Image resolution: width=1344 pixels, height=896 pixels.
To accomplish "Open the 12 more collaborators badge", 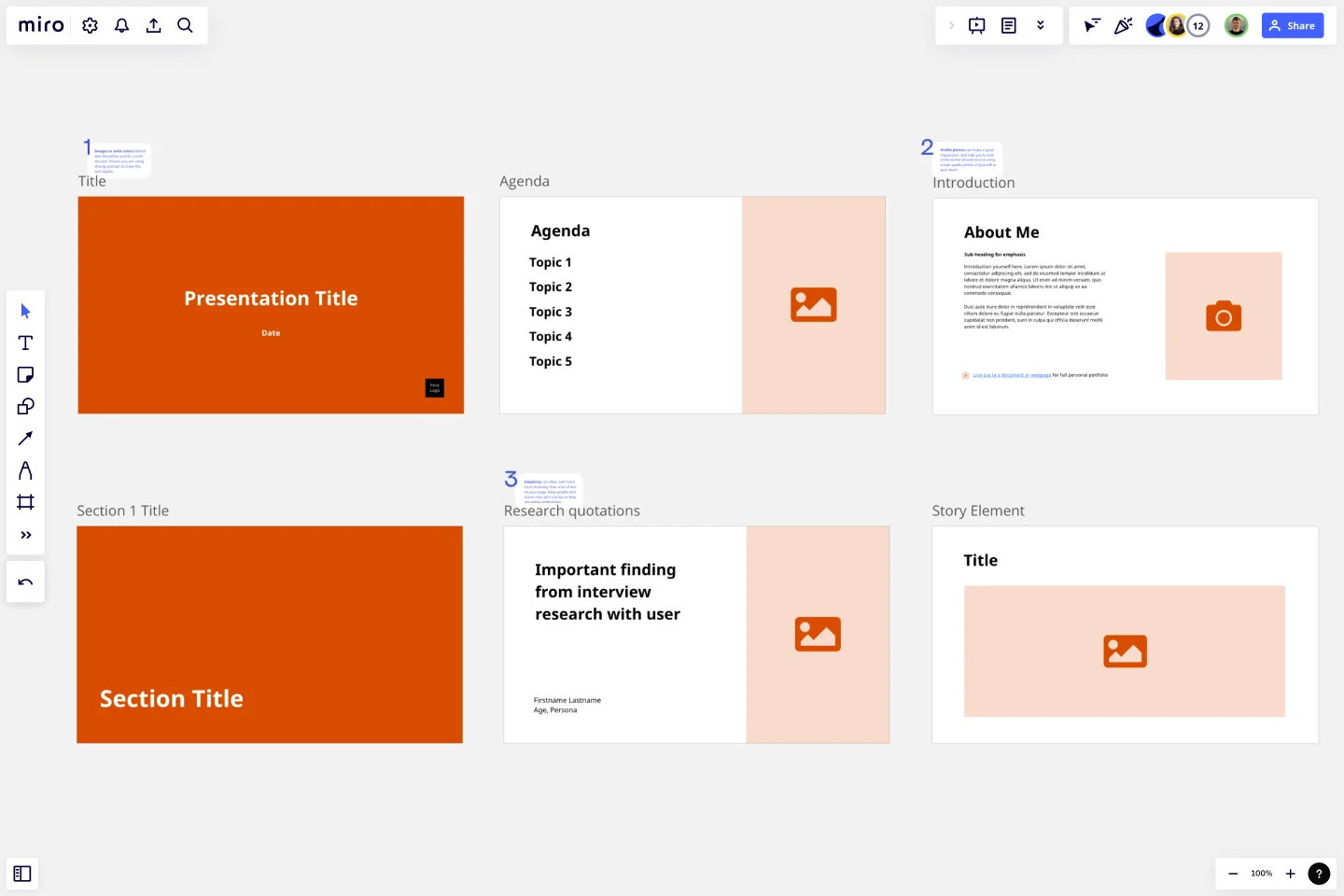I will [x=1198, y=26].
